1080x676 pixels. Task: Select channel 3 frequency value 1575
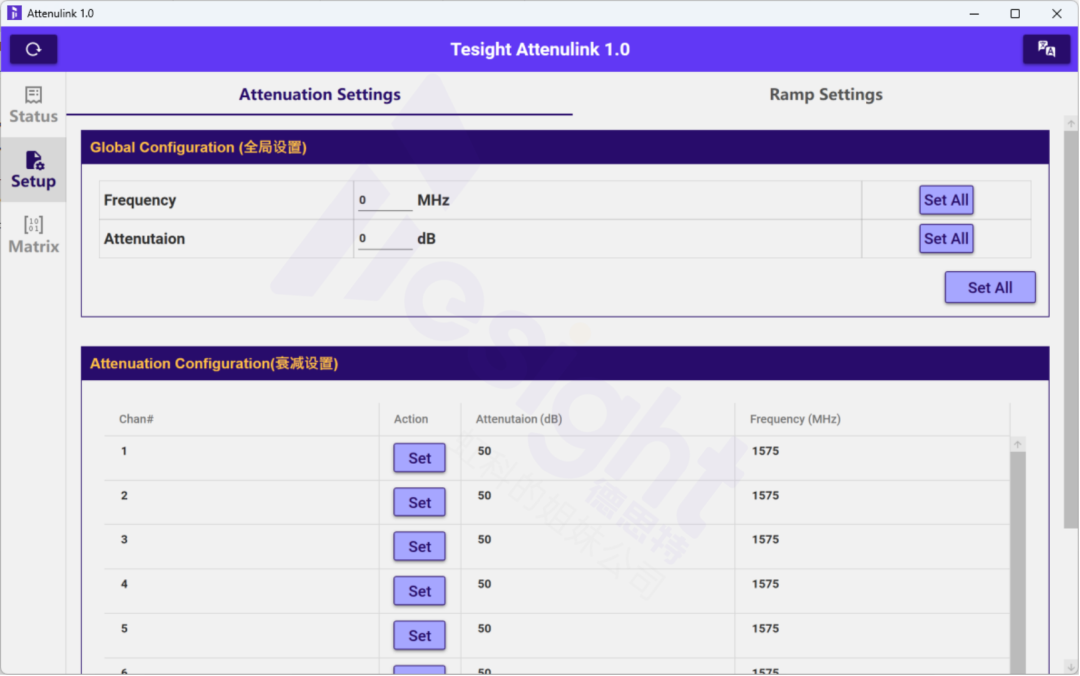(765, 540)
